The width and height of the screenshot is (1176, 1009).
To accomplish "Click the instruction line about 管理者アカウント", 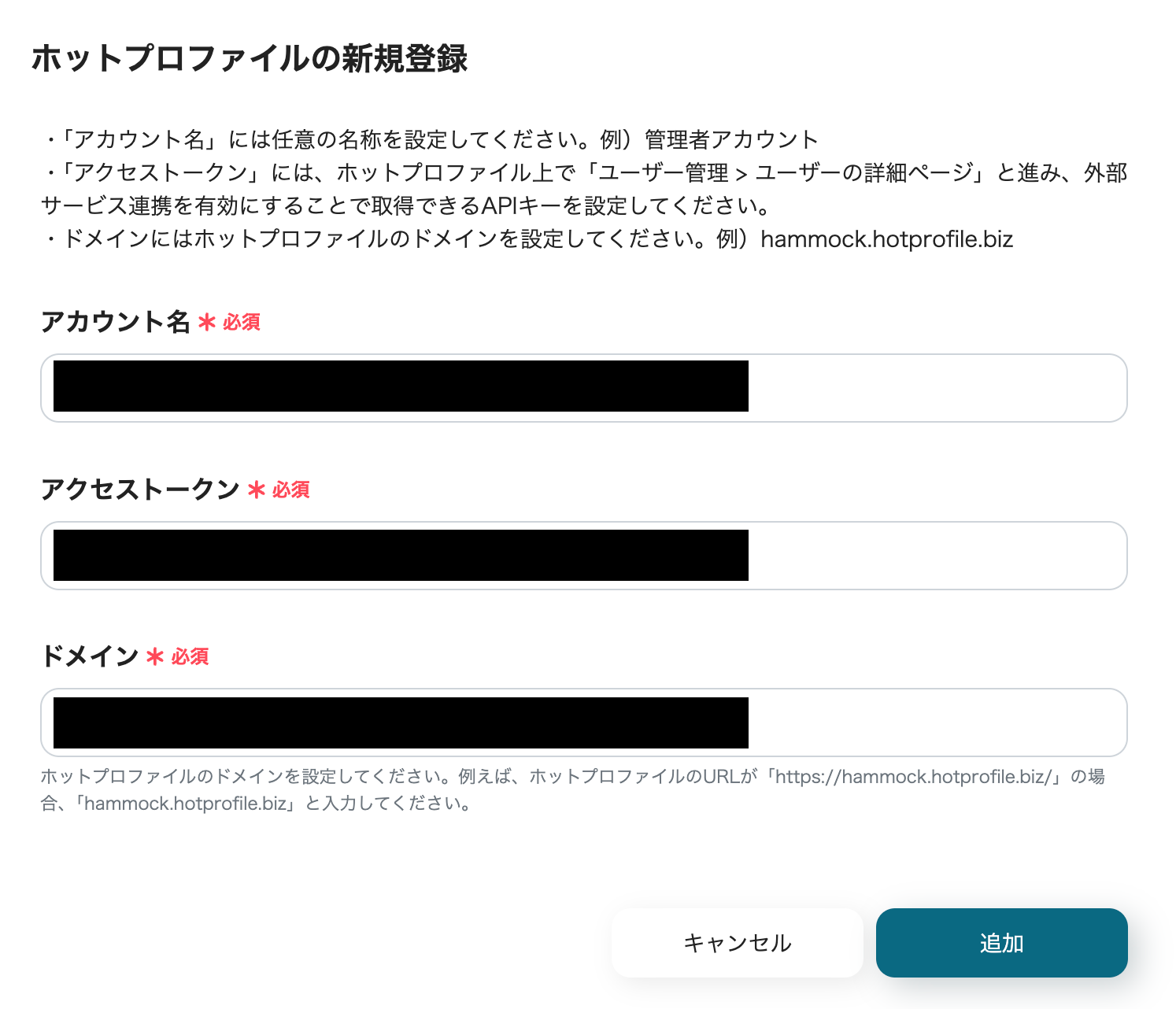I will tap(431, 139).
